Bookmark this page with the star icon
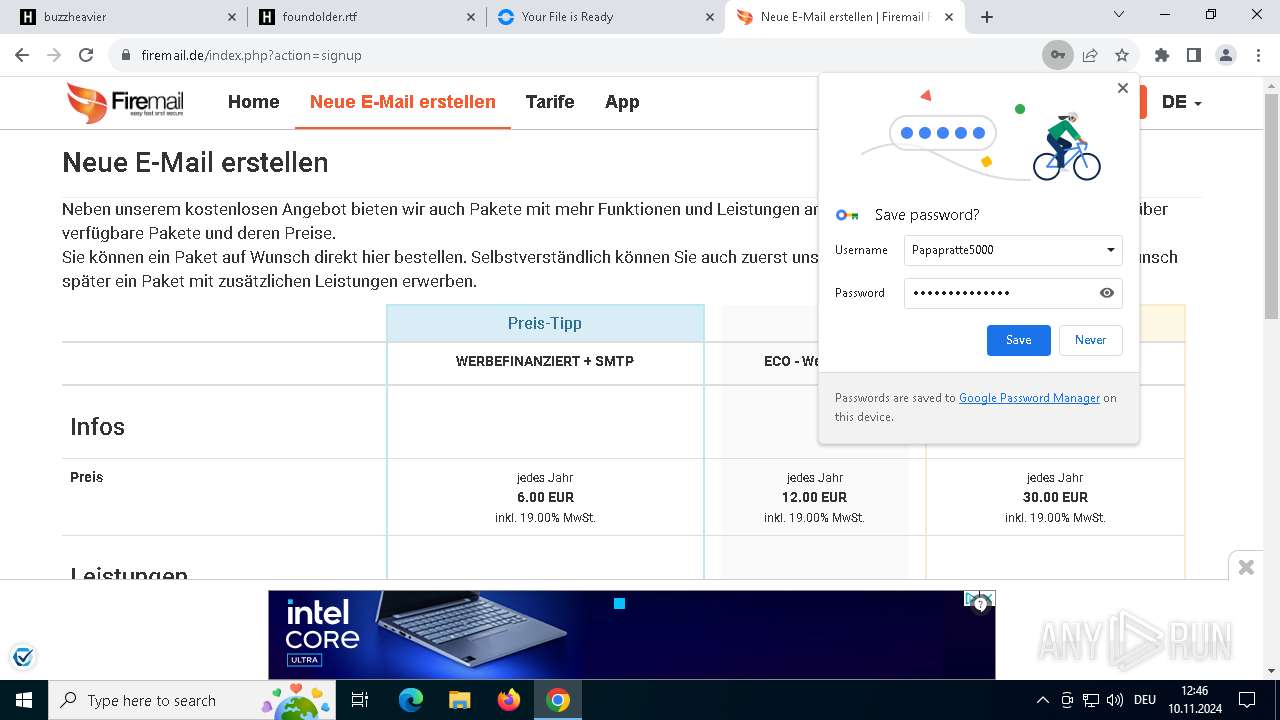 (x=1122, y=55)
